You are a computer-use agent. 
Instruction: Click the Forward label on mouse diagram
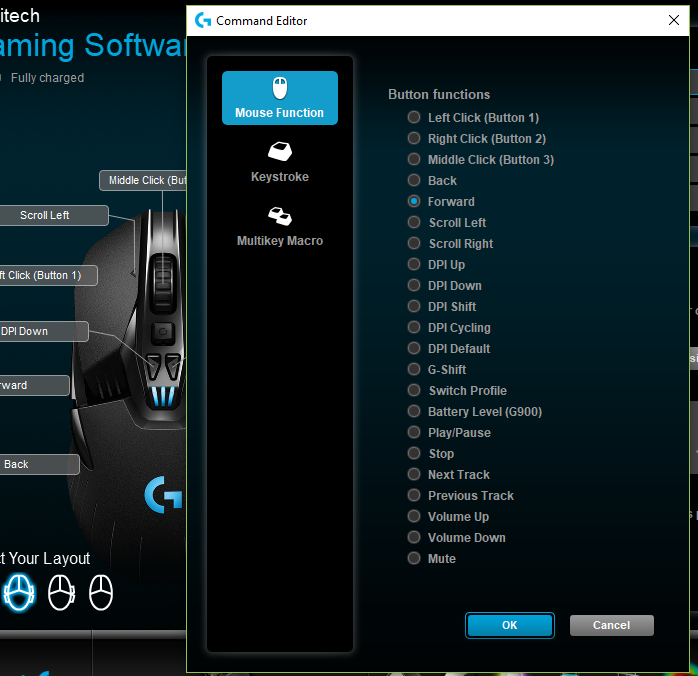34,385
